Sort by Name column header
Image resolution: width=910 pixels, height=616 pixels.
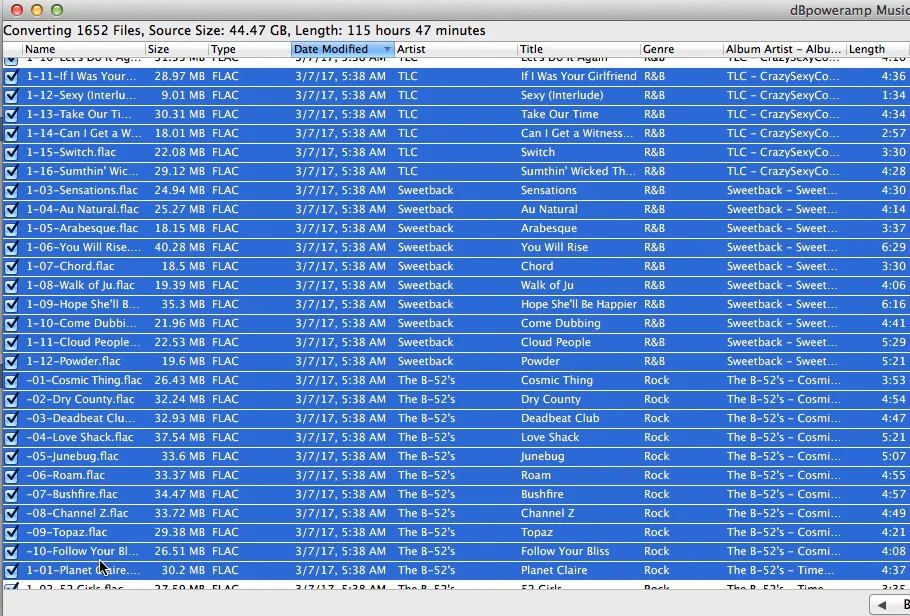click(84, 49)
